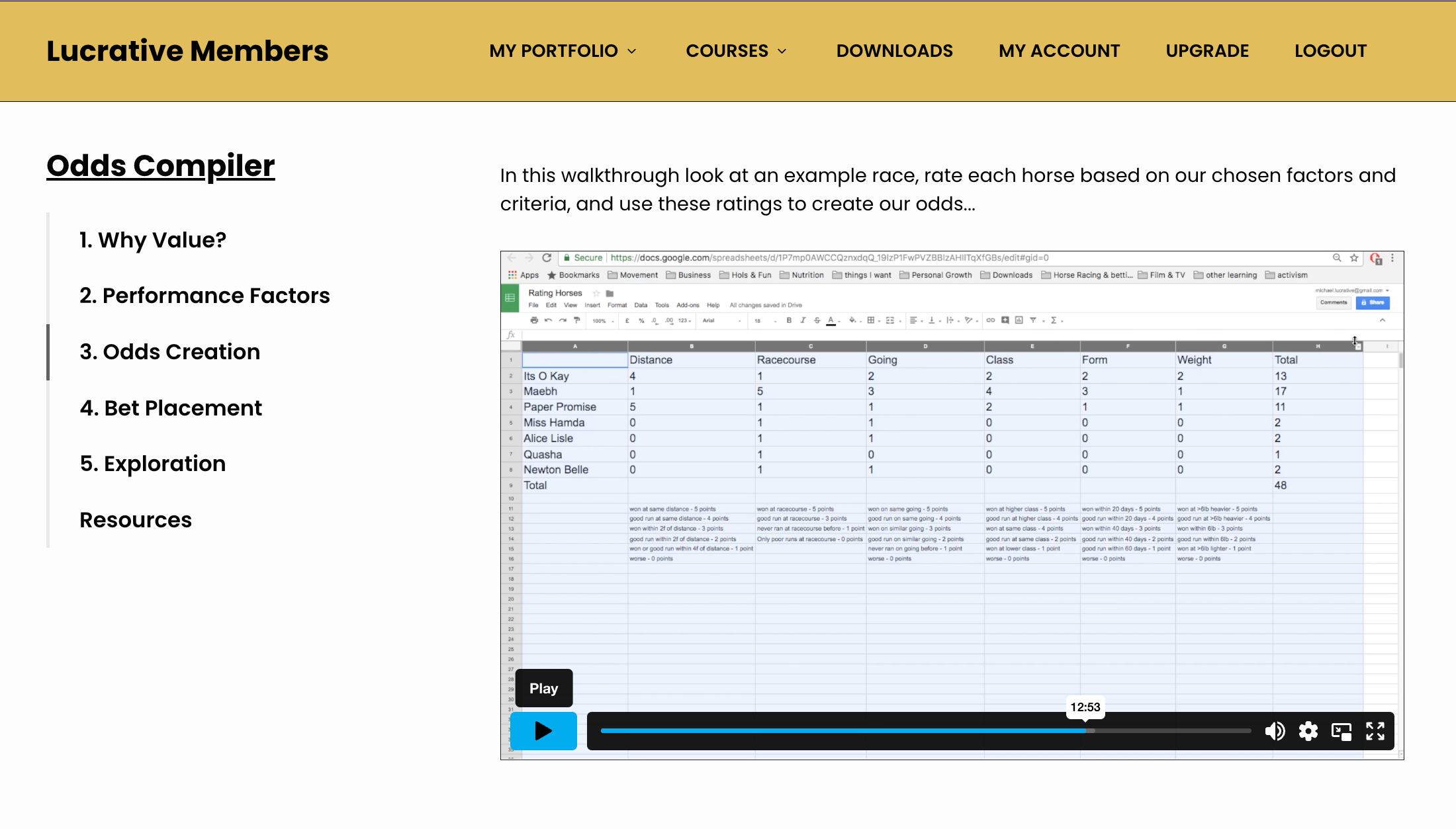This screenshot has height=829, width=1456.
Task: Go to My Account page
Action: tap(1059, 51)
